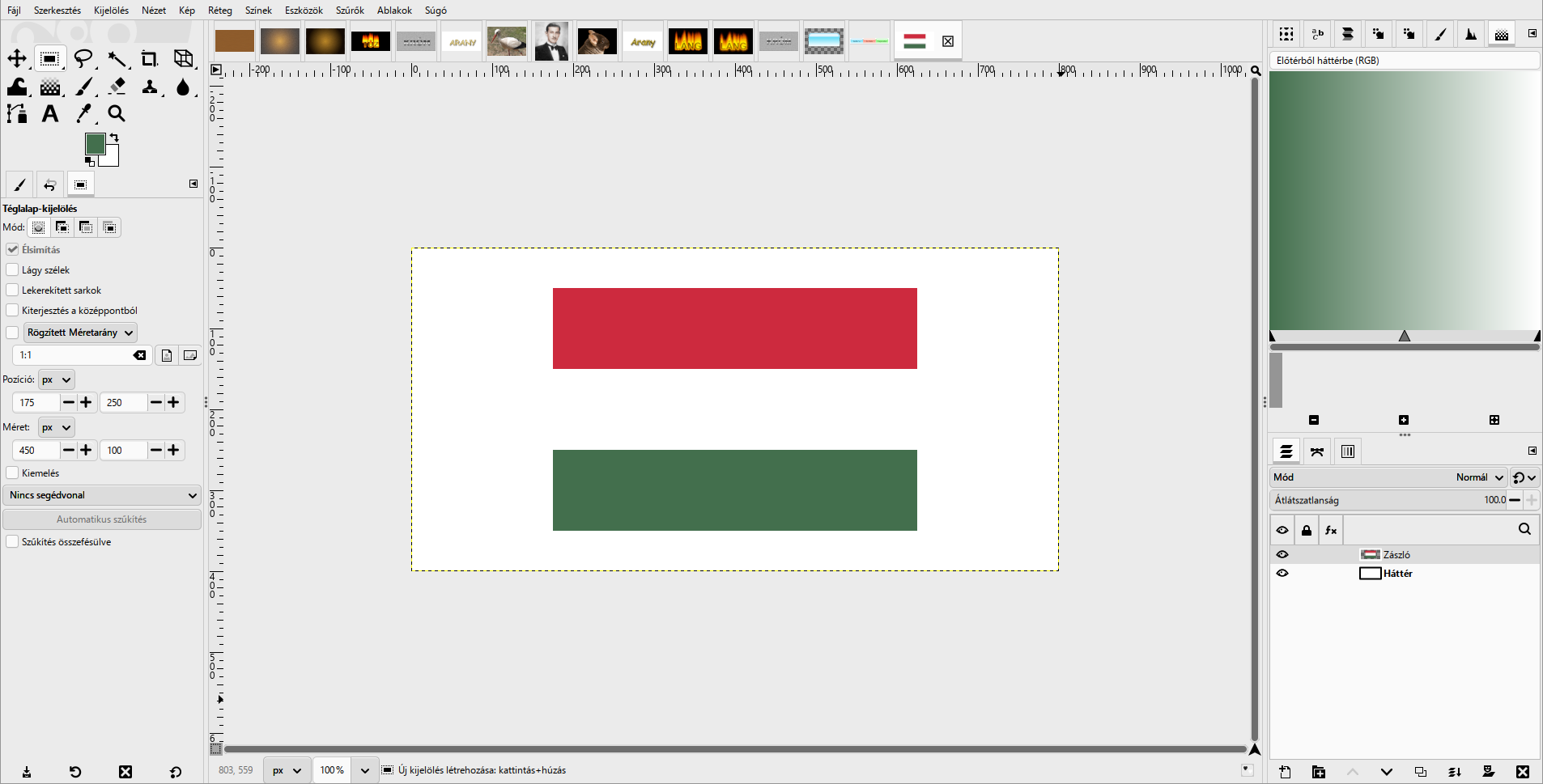The image size is (1543, 784).
Task: Select the Zászló layer row
Action: (x=1405, y=554)
